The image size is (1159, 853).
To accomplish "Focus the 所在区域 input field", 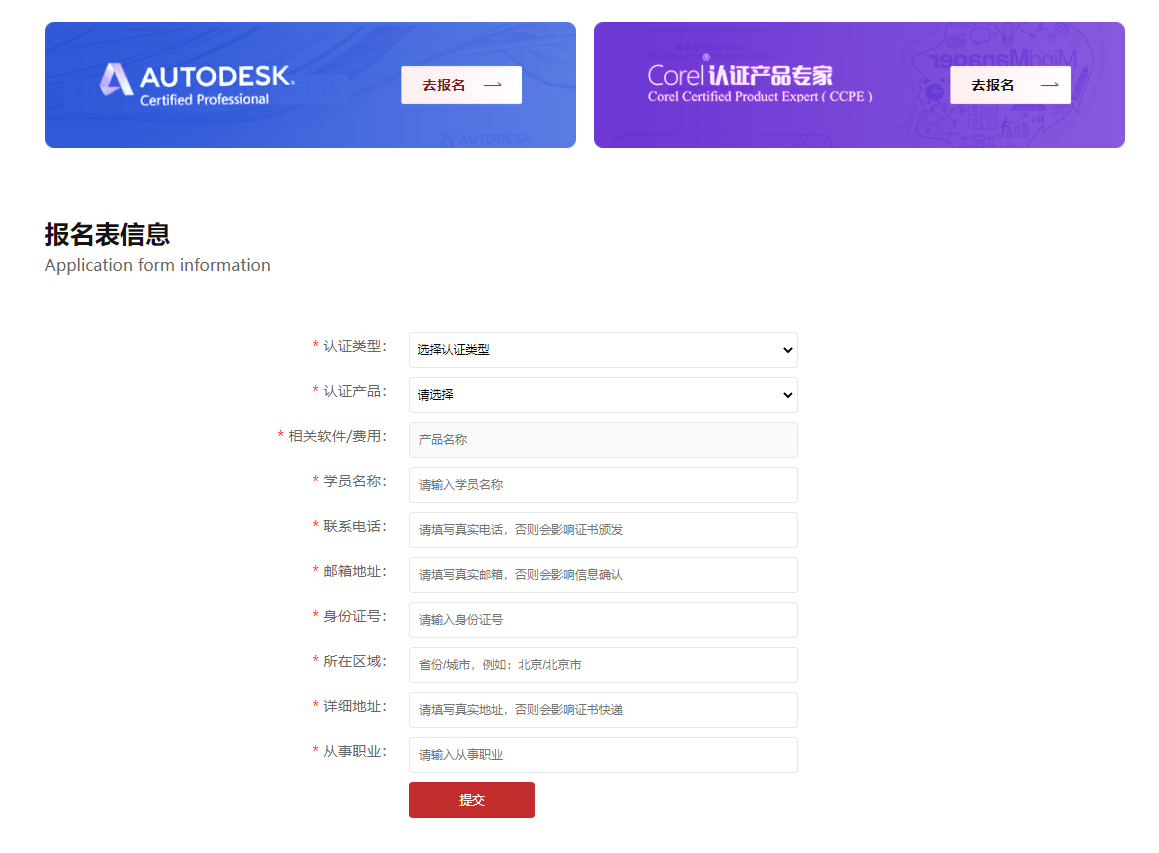I will tap(603, 665).
